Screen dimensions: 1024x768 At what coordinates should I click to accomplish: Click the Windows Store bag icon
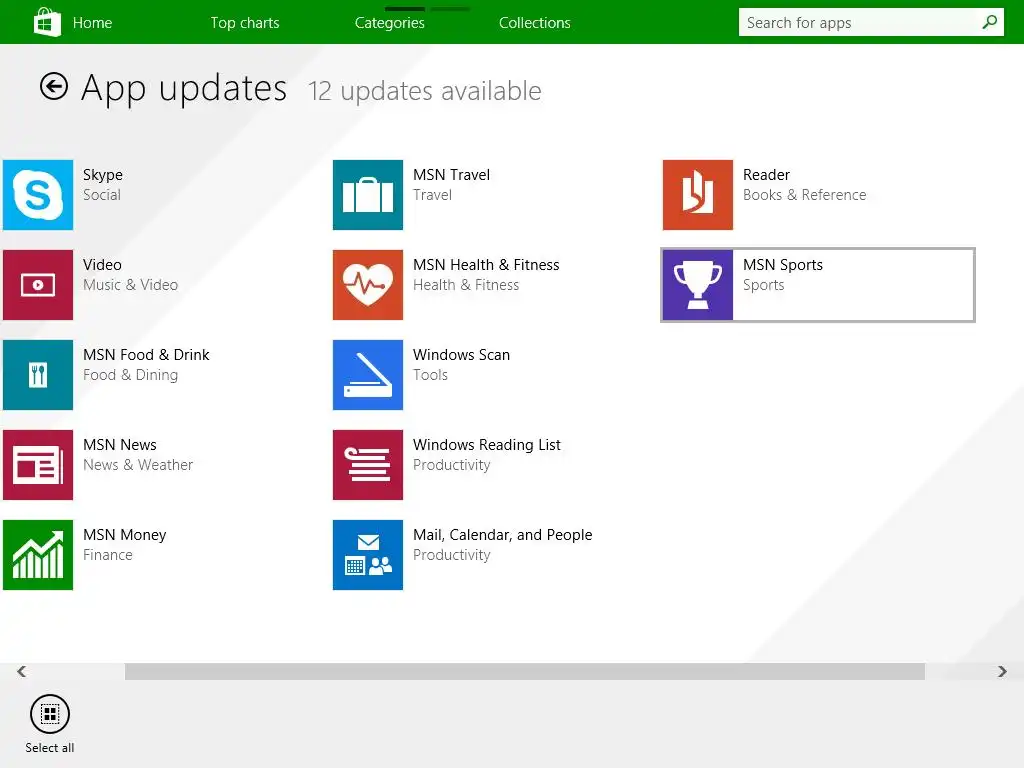(47, 22)
